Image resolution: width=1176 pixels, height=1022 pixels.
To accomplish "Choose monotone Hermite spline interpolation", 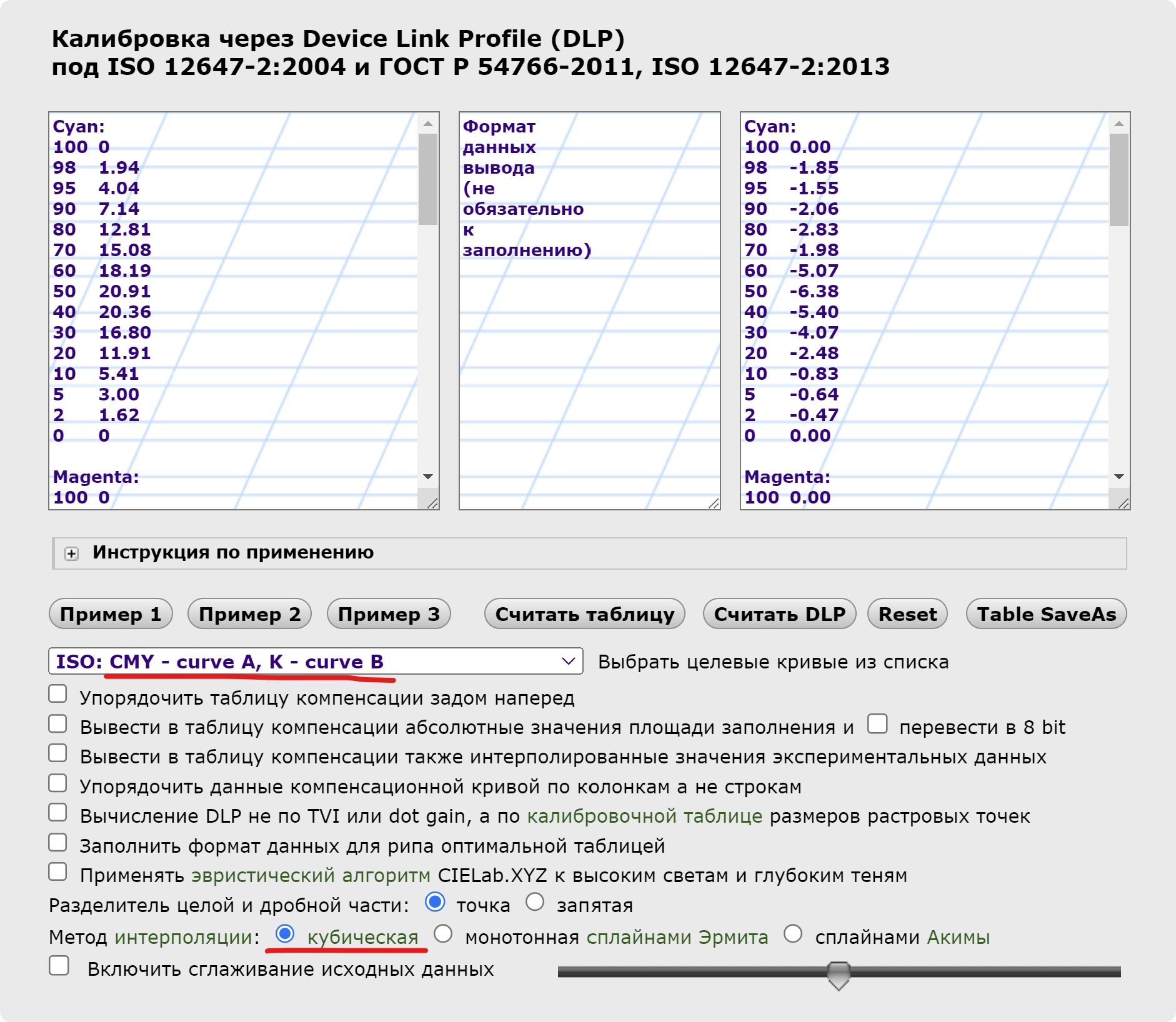I will pos(443,934).
